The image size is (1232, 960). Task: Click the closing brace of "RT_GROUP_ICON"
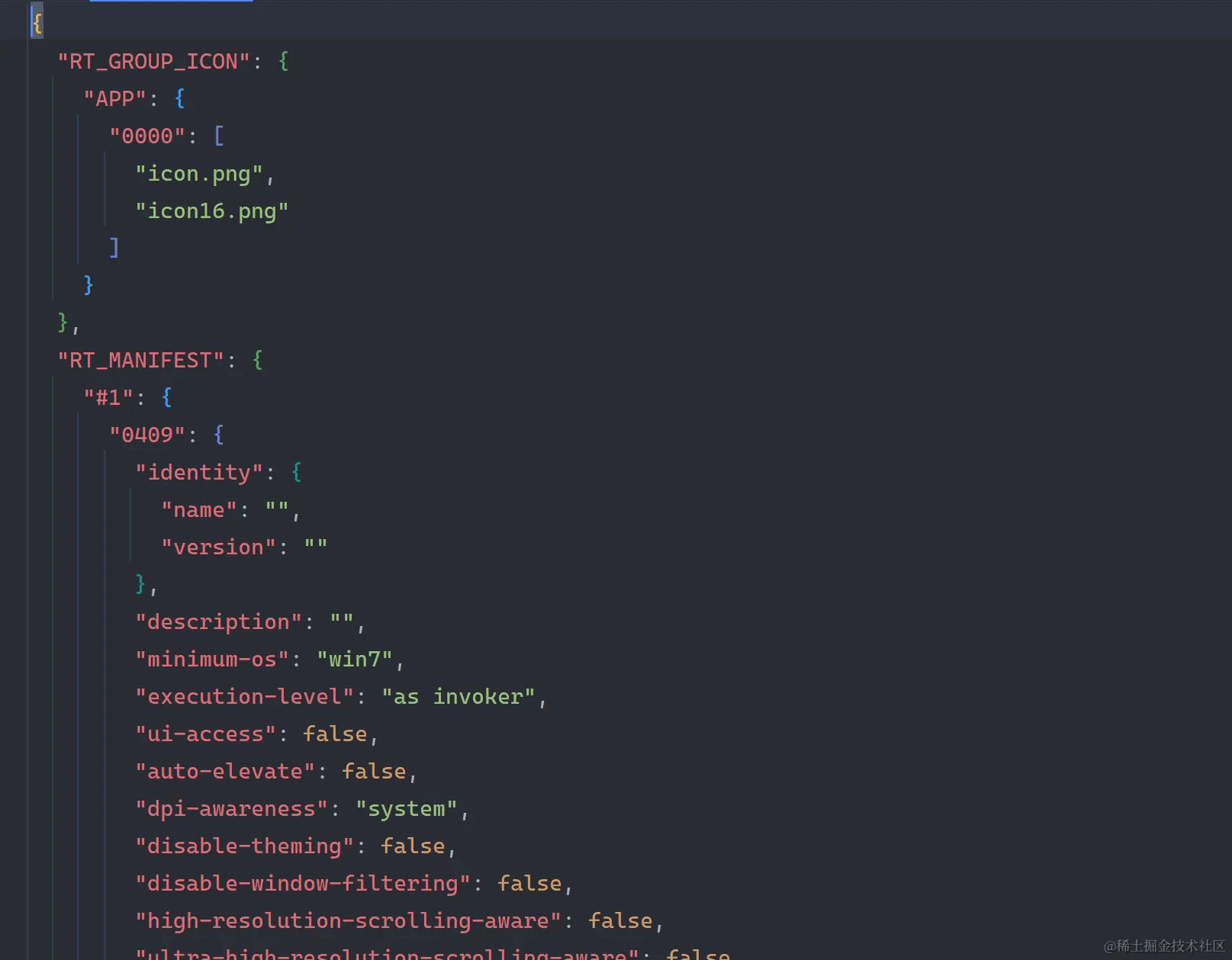point(63,323)
